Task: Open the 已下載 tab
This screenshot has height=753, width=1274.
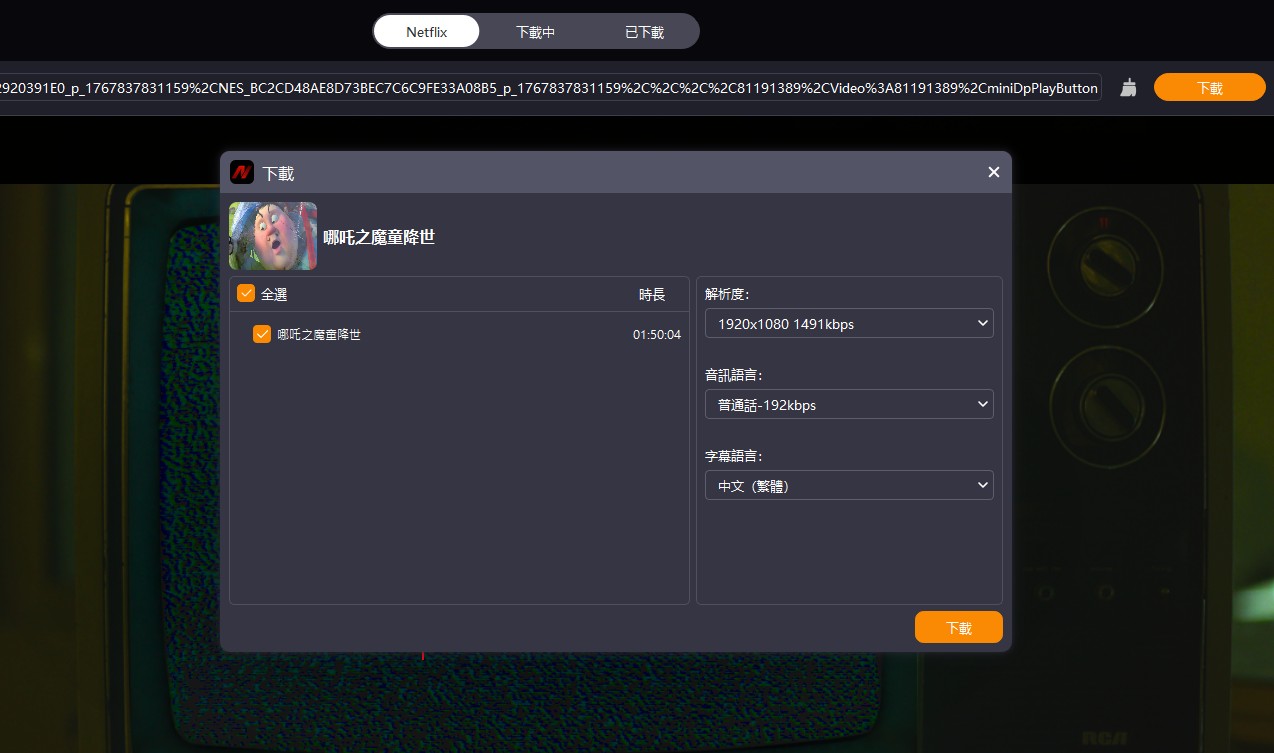Action: (645, 32)
